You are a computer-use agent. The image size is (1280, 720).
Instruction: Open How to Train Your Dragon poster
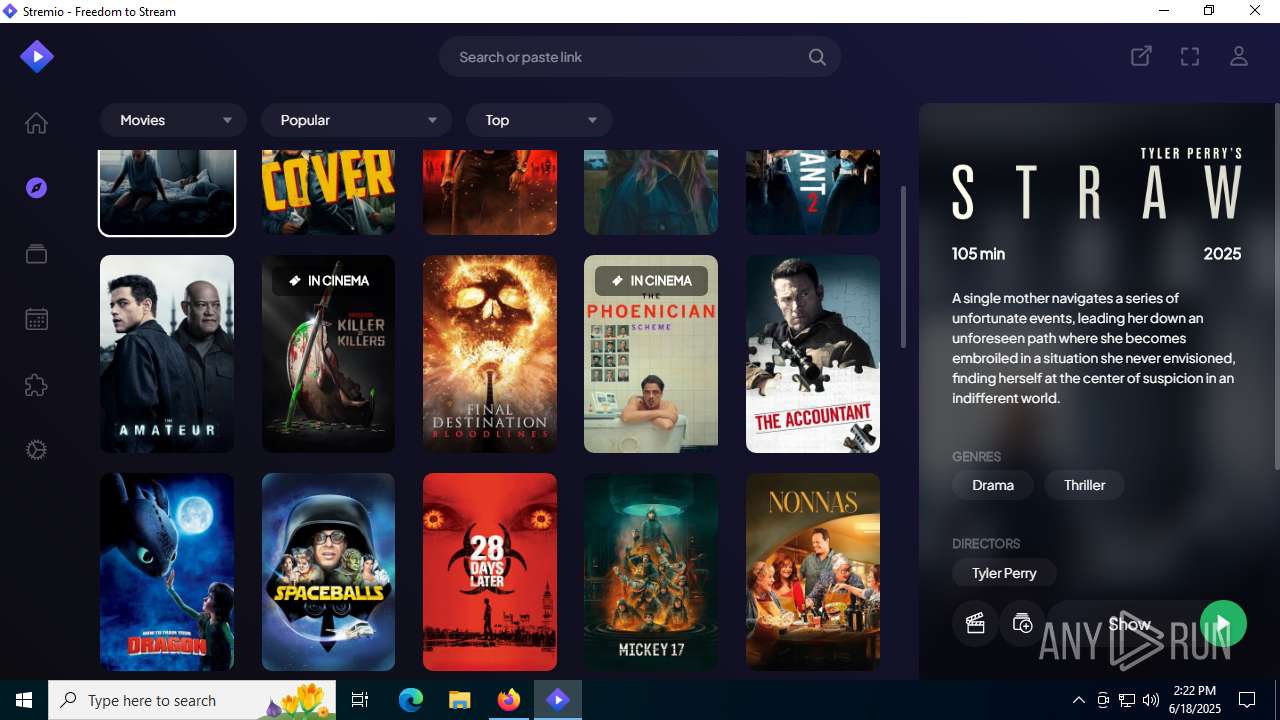click(x=167, y=572)
